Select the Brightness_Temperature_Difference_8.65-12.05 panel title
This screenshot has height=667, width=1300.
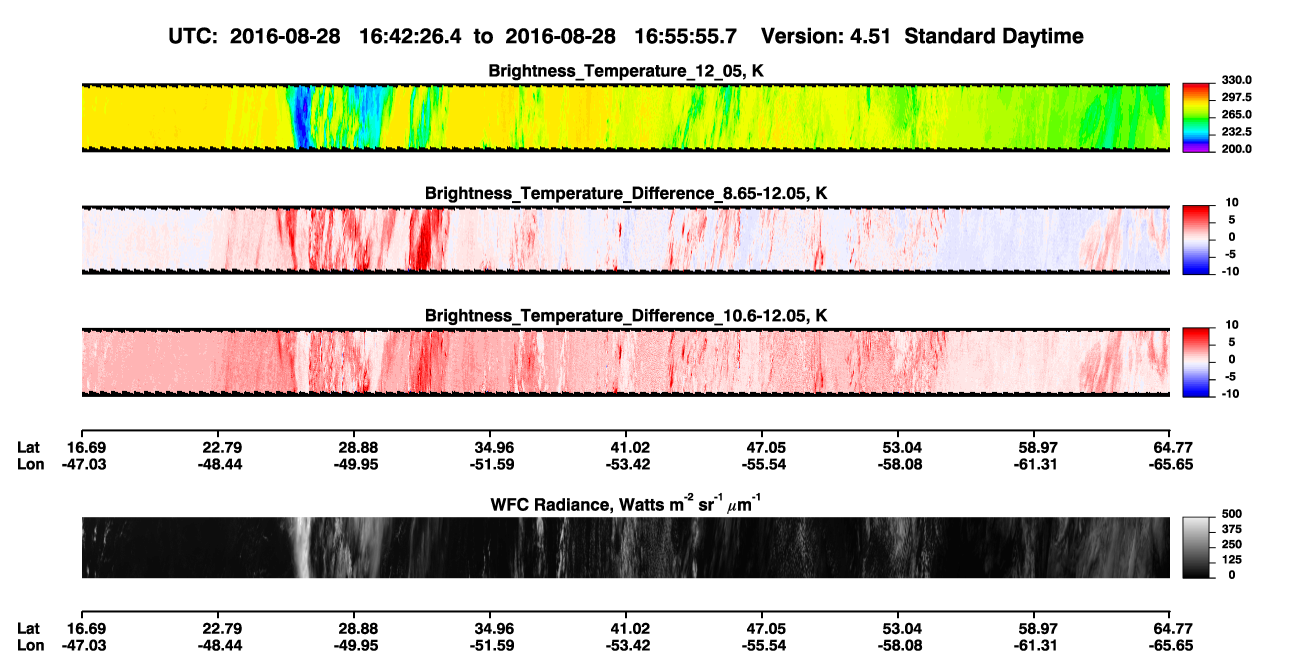click(x=626, y=193)
